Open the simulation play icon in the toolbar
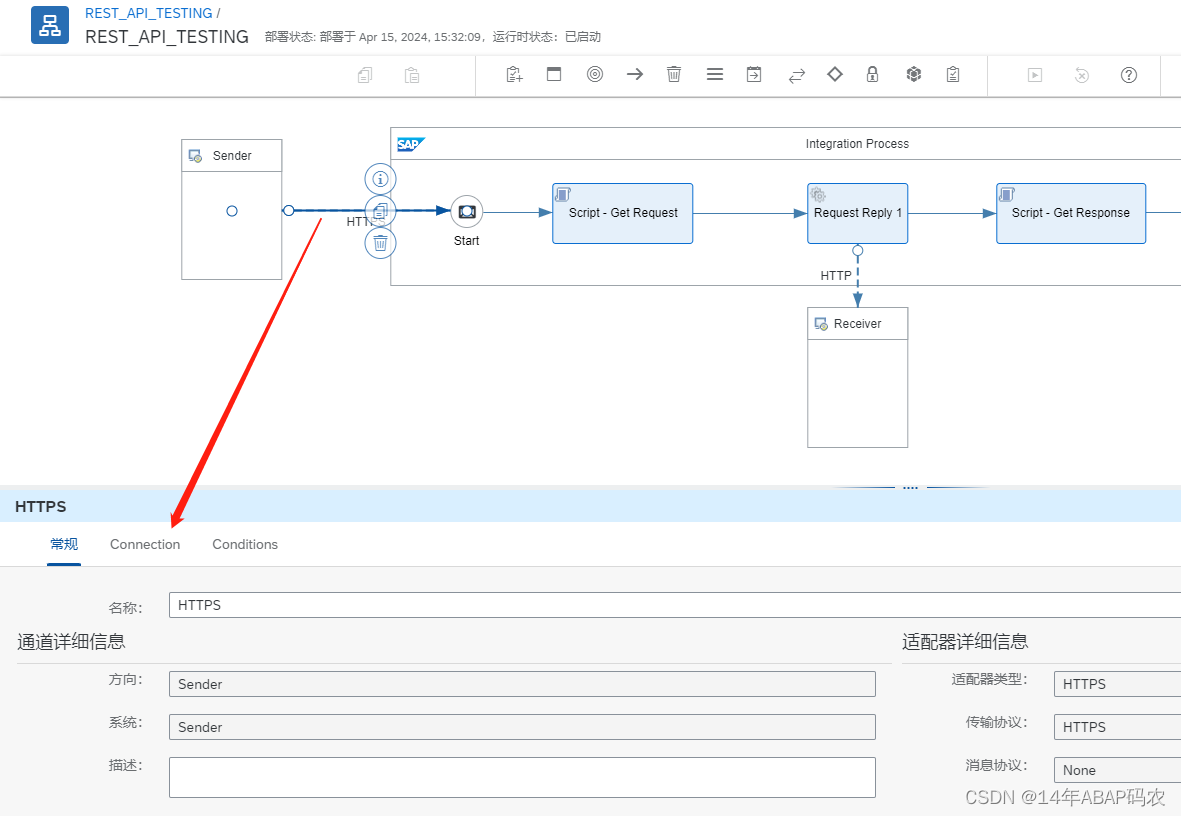 [x=1034, y=74]
